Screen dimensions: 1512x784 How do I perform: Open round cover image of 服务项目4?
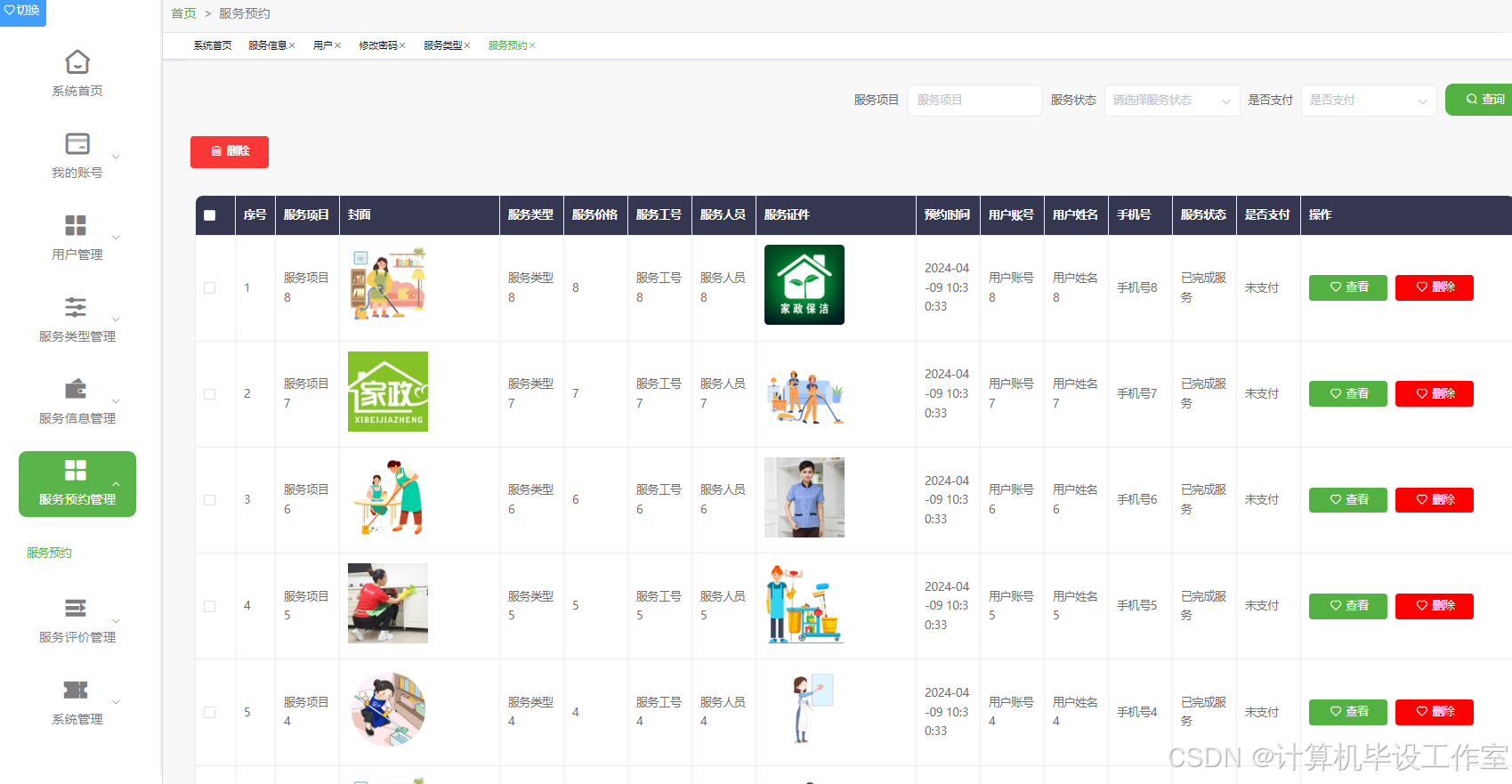click(x=388, y=709)
